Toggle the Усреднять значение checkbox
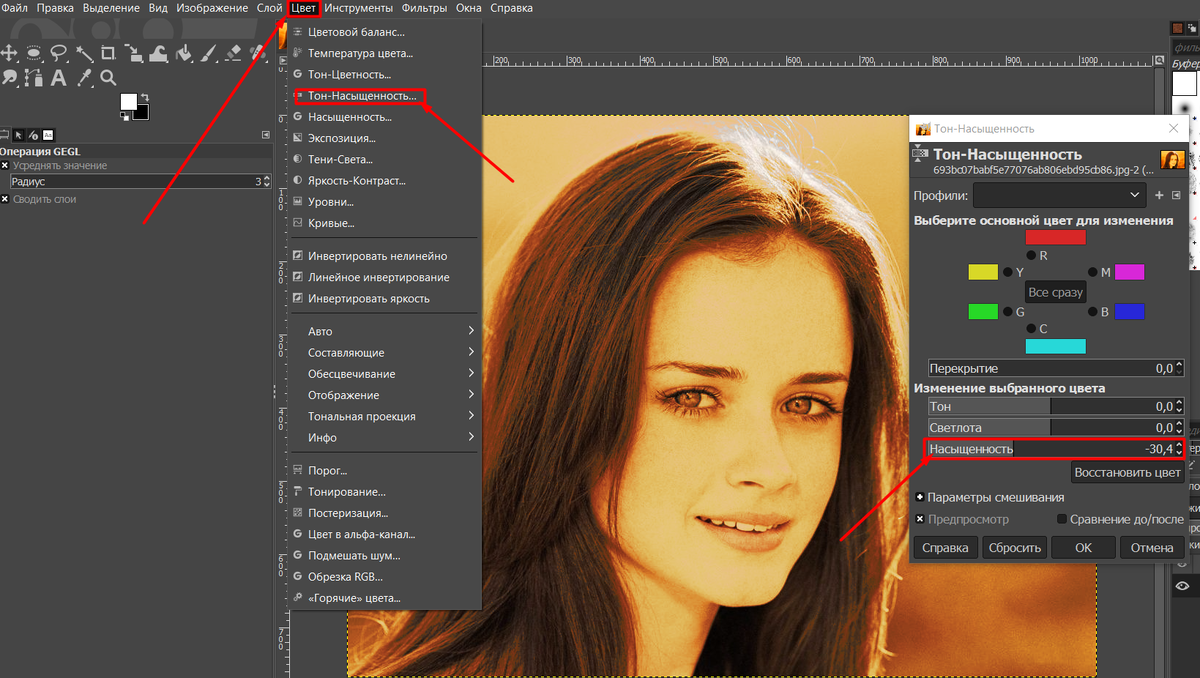Image resolution: width=1200 pixels, height=678 pixels. pyautogui.click(x=5, y=165)
